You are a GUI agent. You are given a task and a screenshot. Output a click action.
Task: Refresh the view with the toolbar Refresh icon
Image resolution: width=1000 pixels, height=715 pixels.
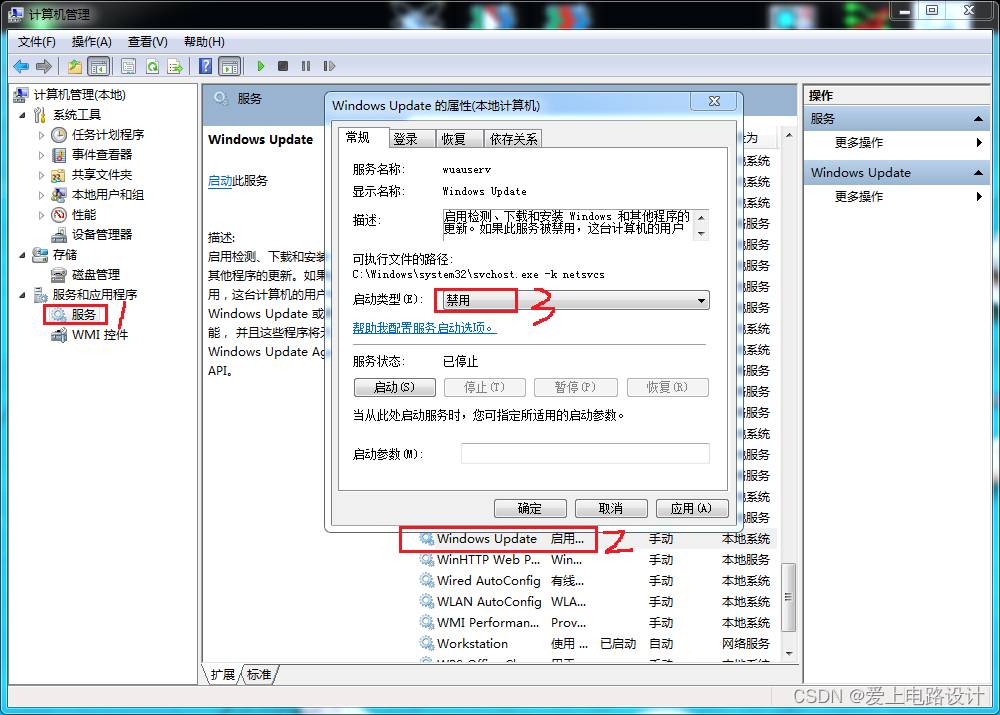coord(152,66)
